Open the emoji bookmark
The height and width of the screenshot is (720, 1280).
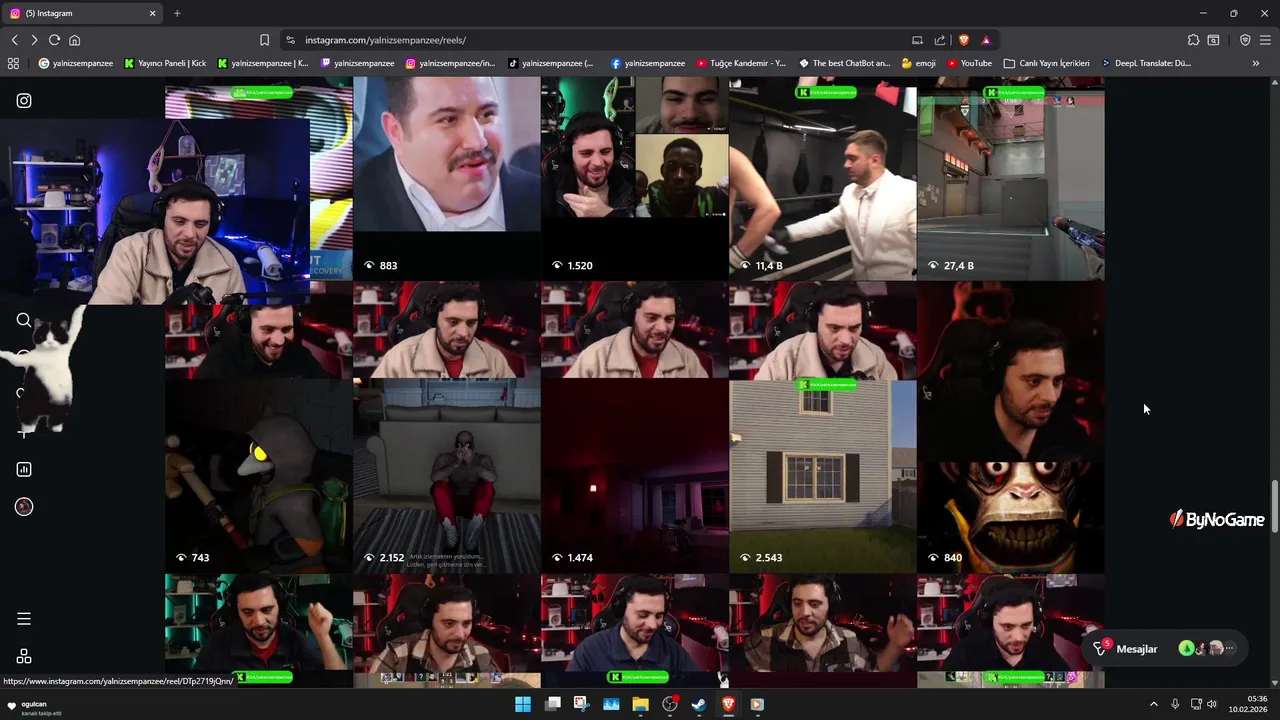[918, 63]
